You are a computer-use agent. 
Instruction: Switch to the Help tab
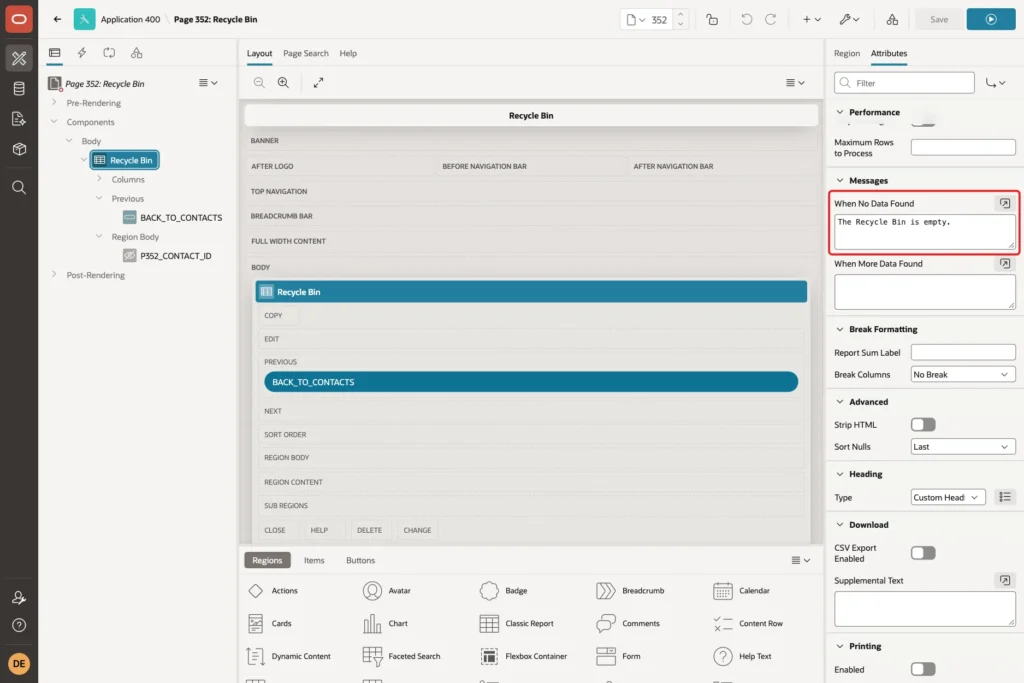point(348,53)
